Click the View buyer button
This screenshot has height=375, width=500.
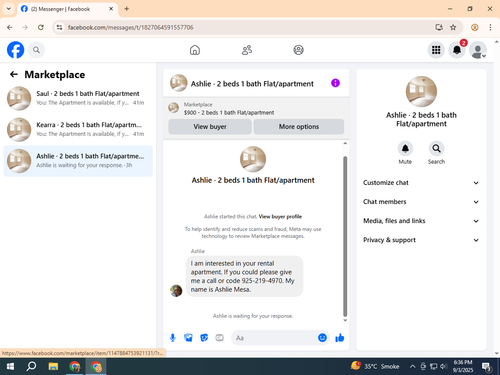pyautogui.click(x=210, y=127)
